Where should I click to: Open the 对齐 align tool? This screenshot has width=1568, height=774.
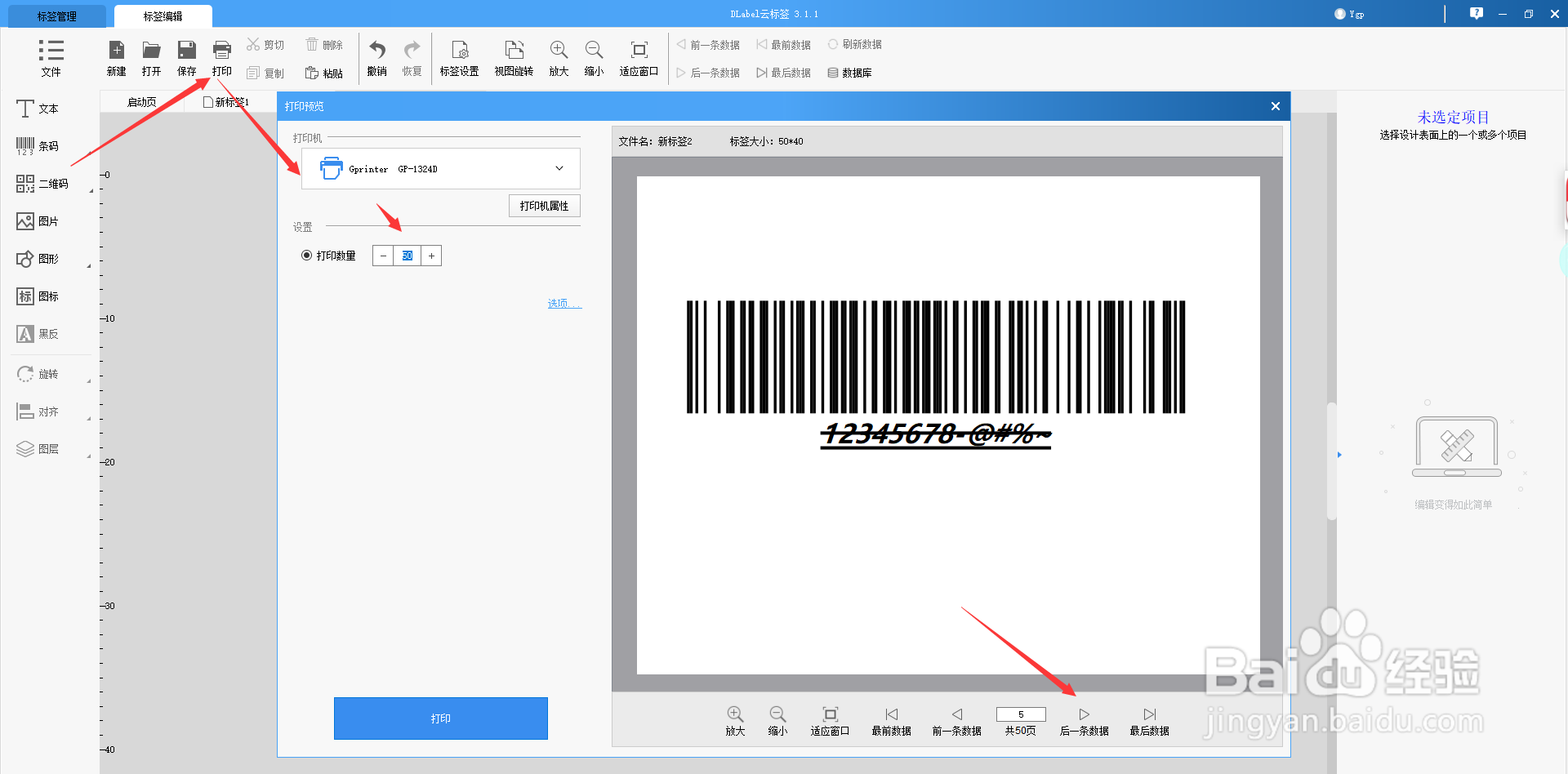pos(38,411)
